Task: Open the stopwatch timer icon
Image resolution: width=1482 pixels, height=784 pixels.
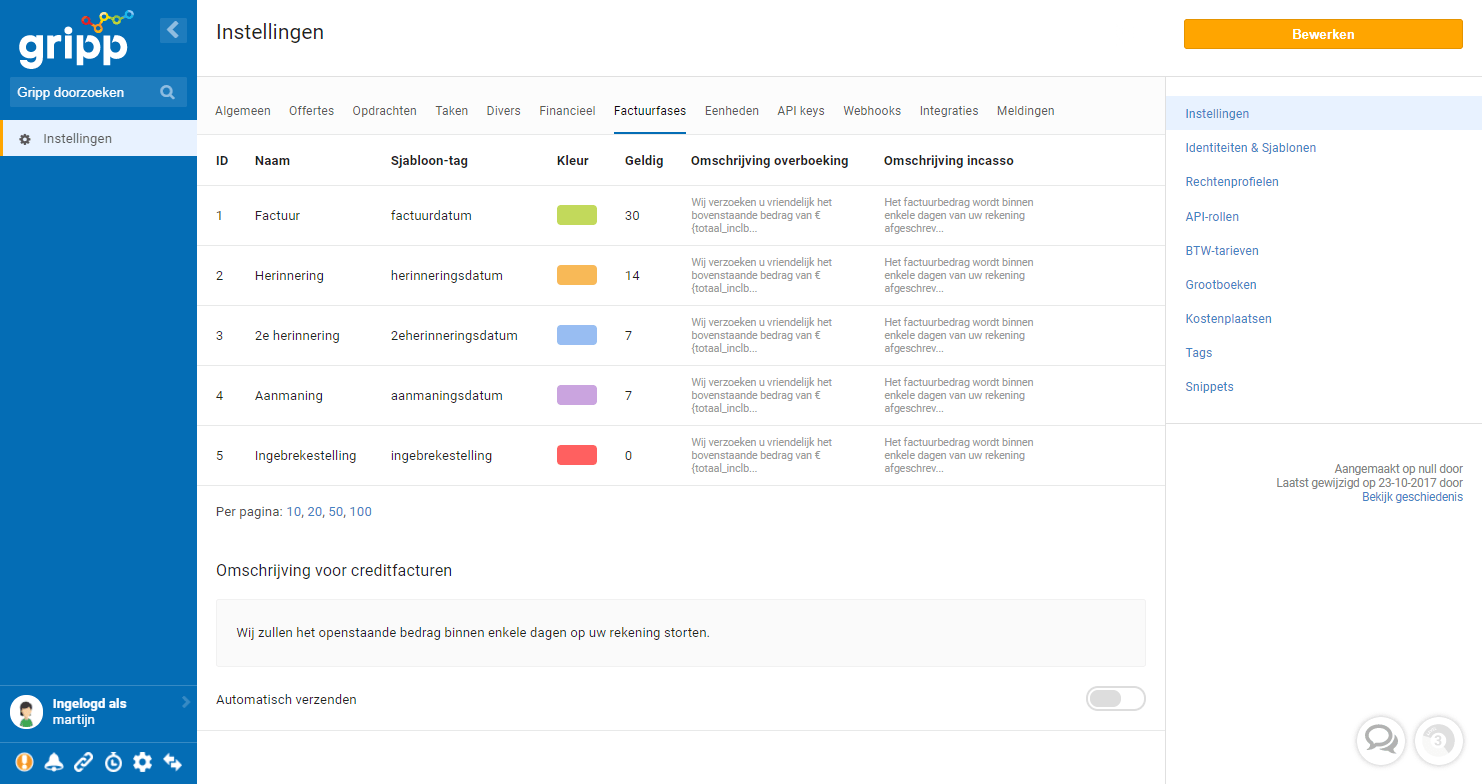Action: point(113,762)
